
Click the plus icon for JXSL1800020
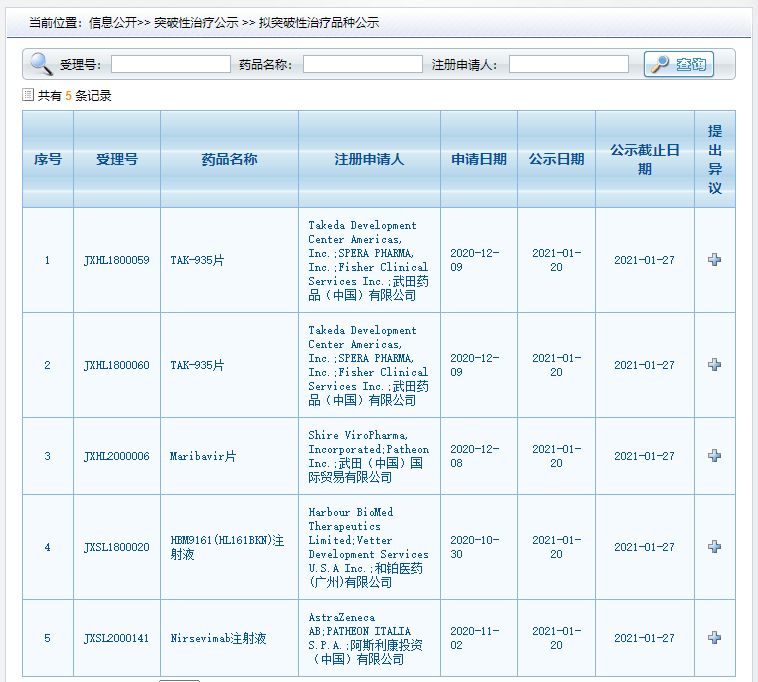[x=714, y=546]
